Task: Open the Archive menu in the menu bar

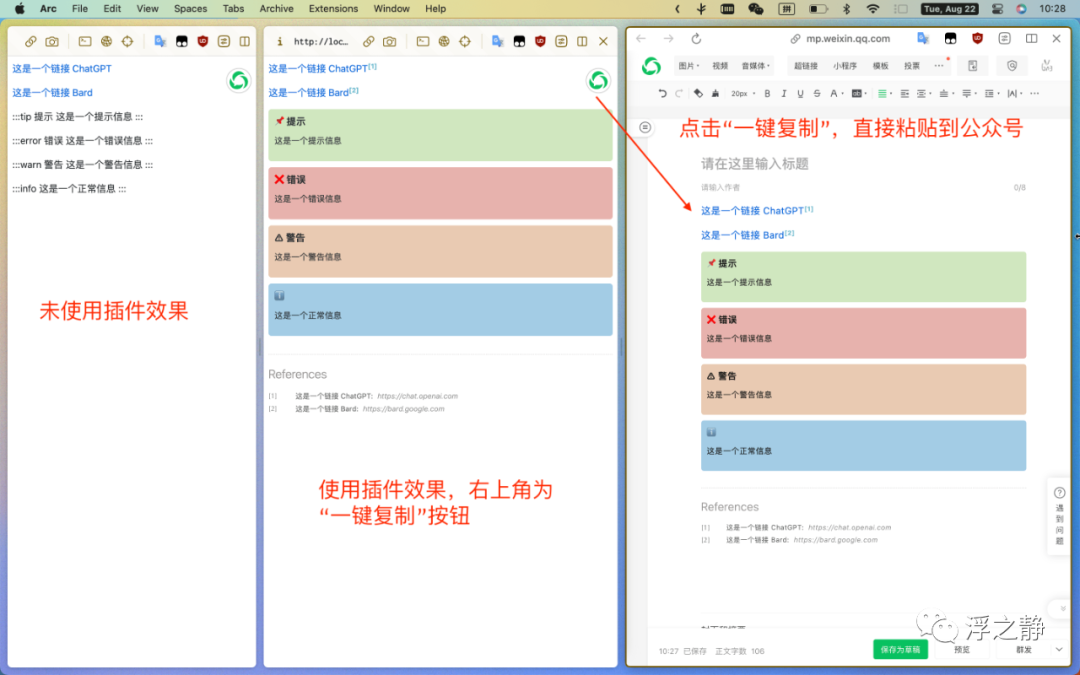Action: point(276,9)
